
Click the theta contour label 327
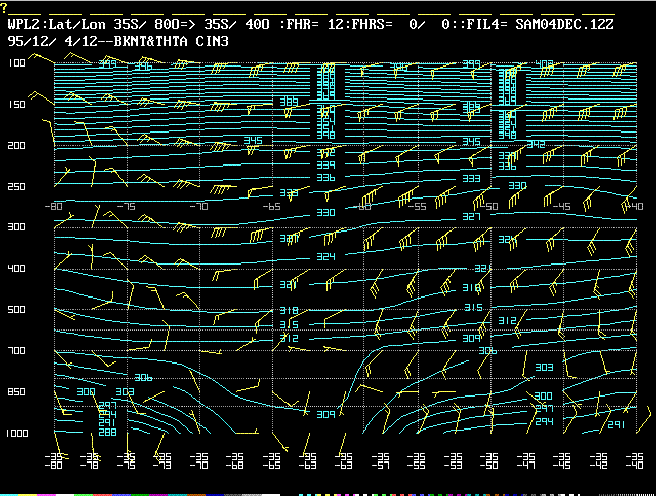pos(472,217)
